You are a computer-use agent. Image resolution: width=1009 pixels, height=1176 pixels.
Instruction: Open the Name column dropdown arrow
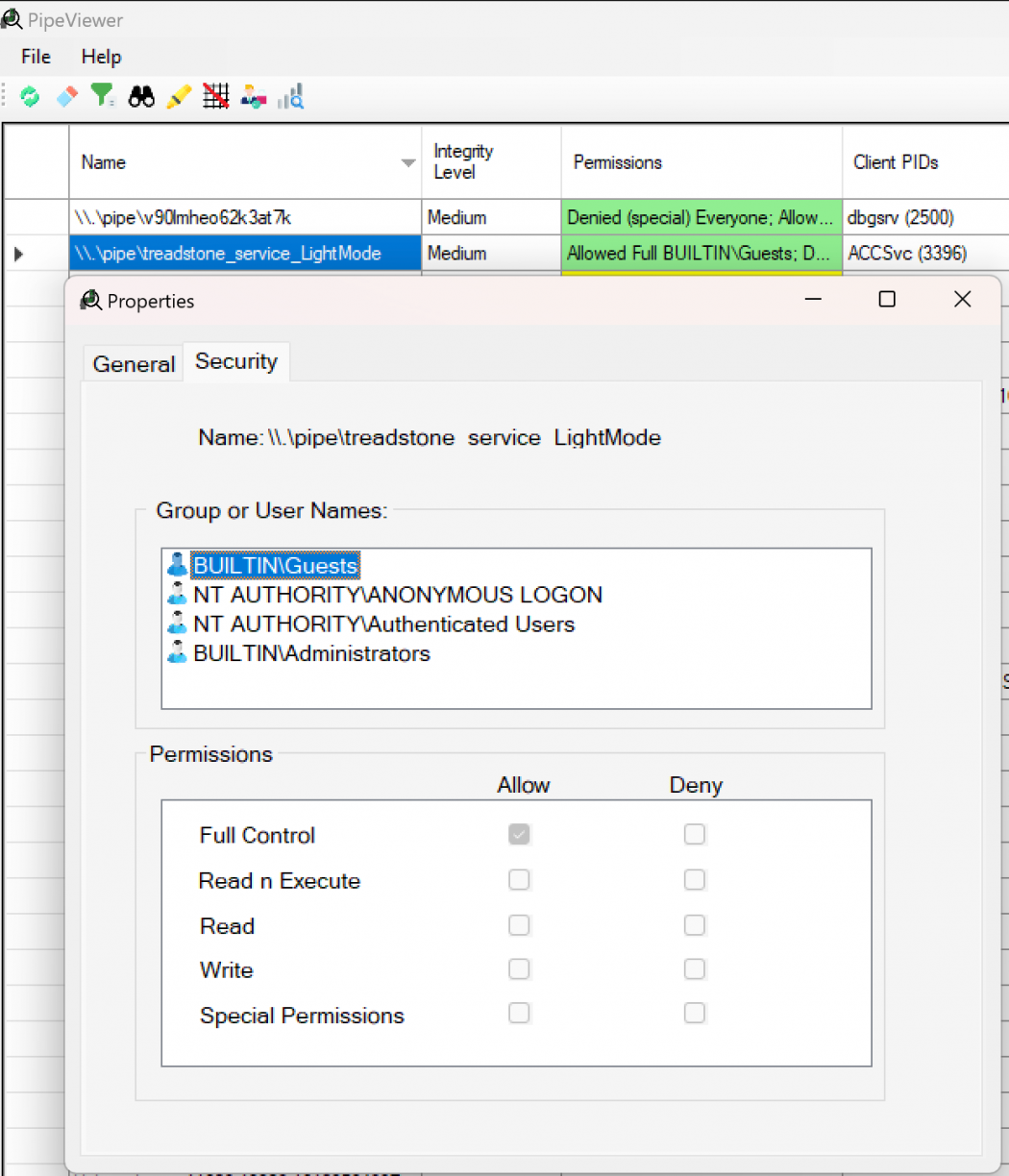pos(408,163)
